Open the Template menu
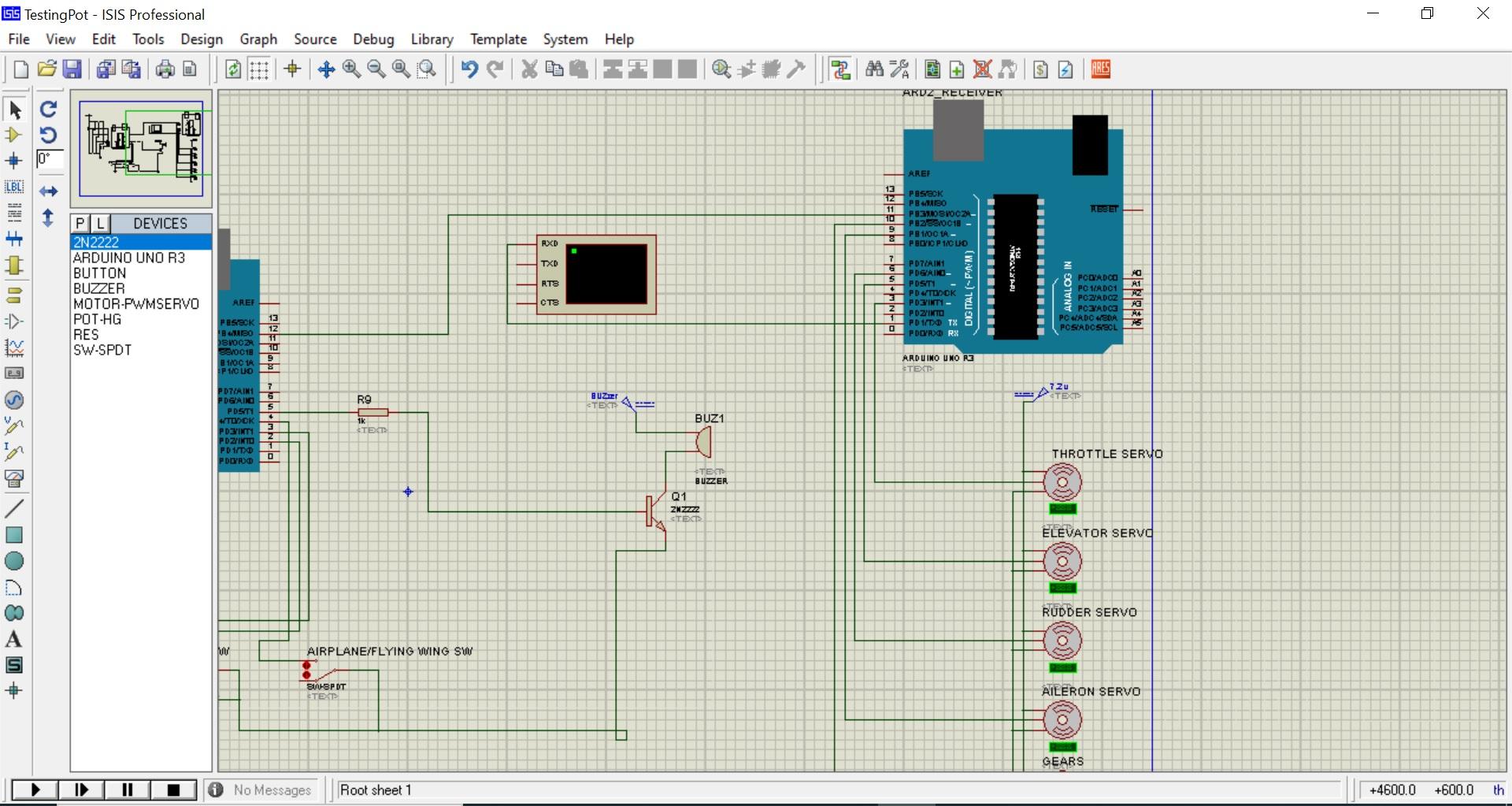Image resolution: width=1512 pixels, height=806 pixels. click(498, 39)
